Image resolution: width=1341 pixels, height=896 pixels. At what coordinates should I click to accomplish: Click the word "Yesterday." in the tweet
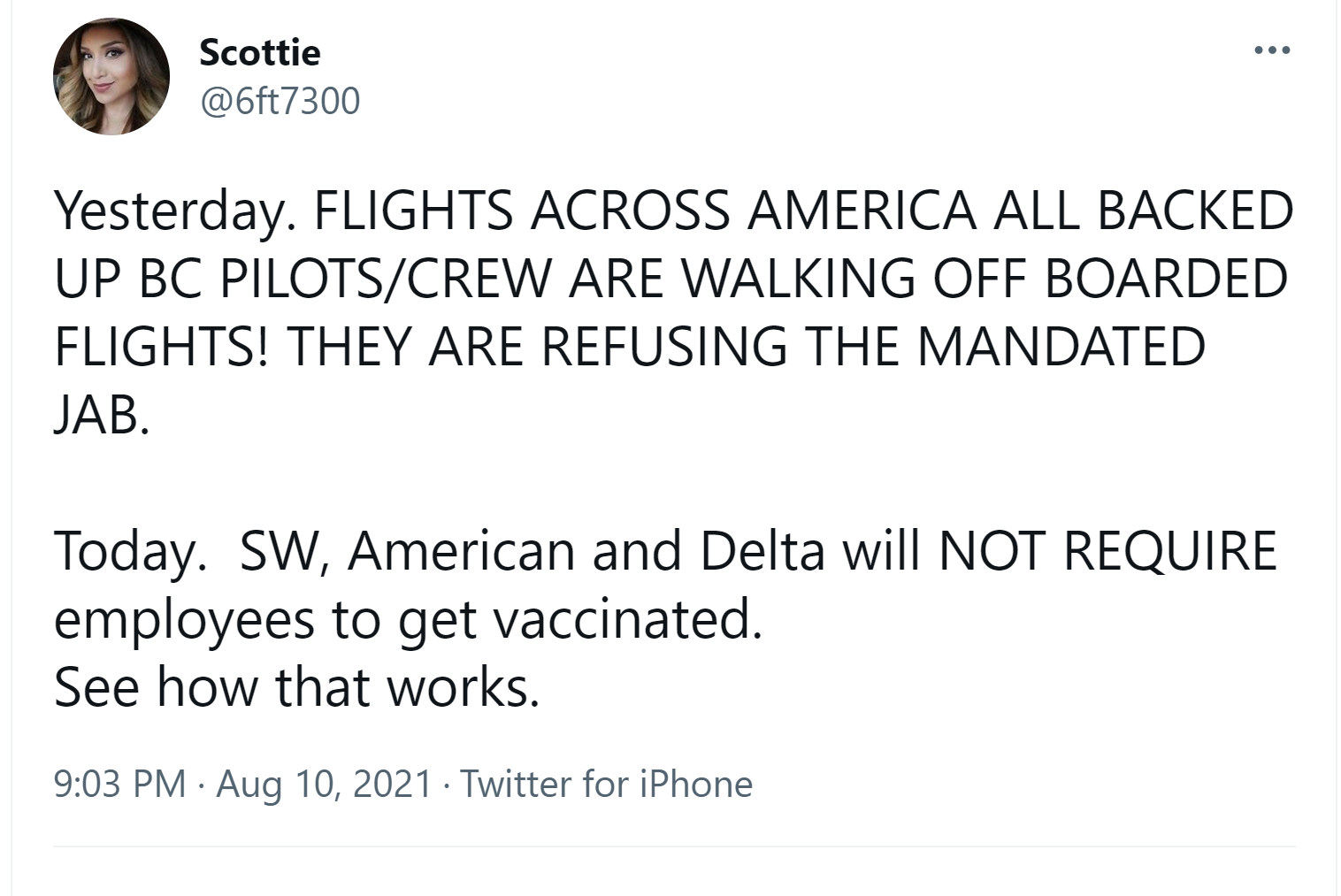(x=173, y=211)
